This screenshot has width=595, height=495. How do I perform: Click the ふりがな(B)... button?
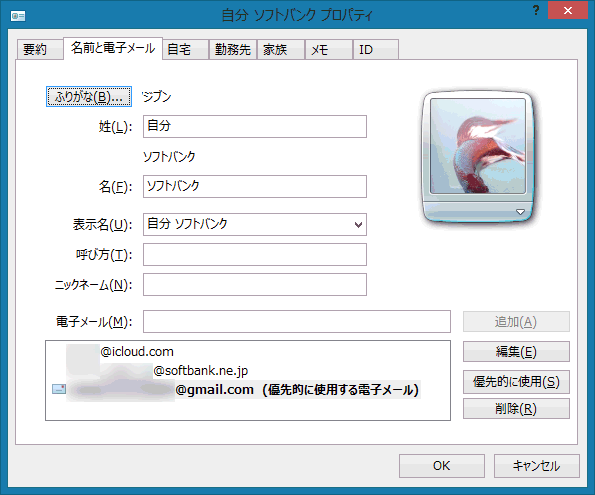(x=89, y=96)
